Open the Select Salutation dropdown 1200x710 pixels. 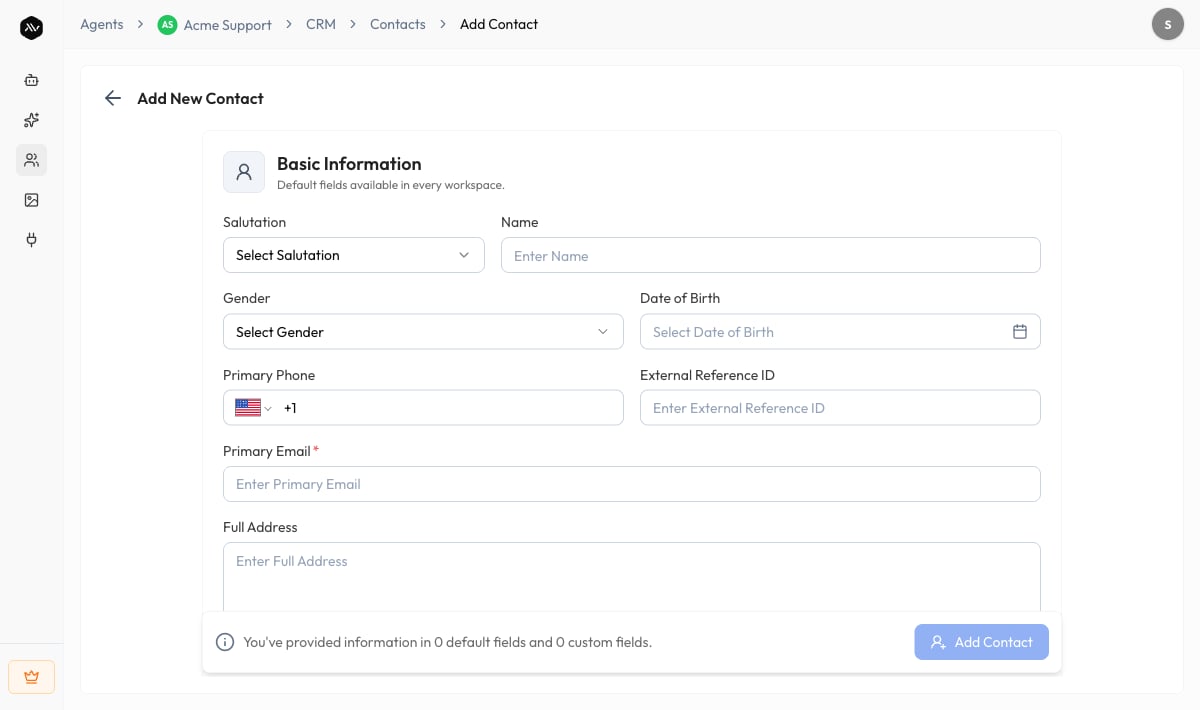pyautogui.click(x=354, y=255)
